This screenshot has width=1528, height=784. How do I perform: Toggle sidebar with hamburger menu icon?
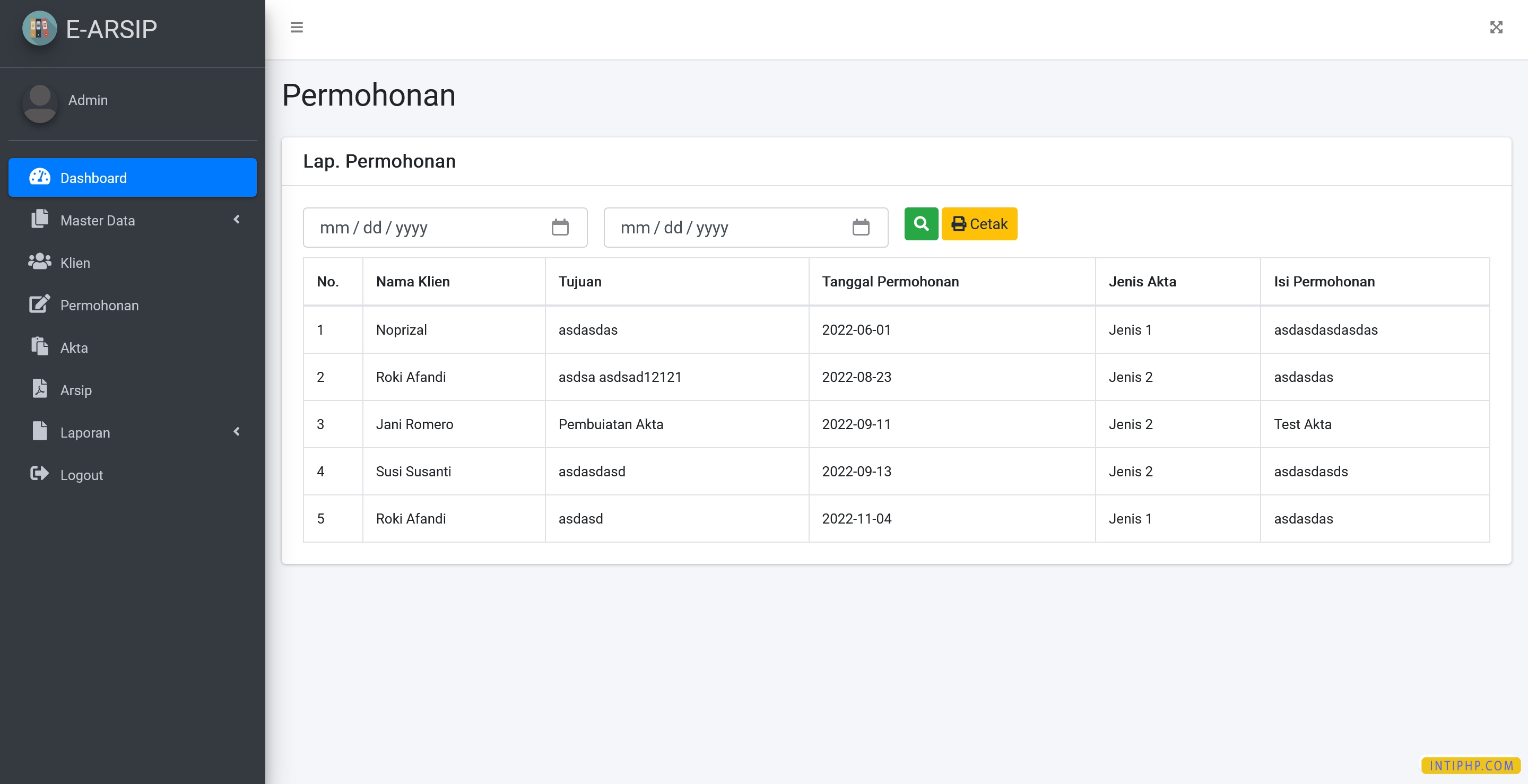pos(297,27)
